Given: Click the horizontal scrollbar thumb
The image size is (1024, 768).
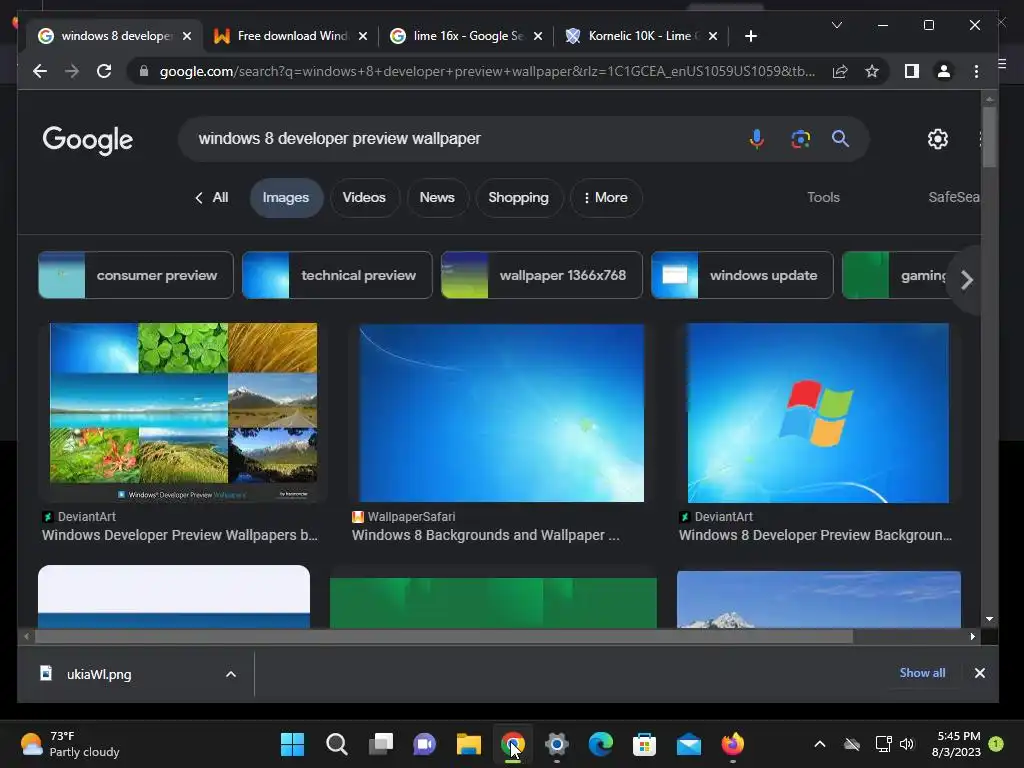Looking at the screenshot, I should 444,636.
